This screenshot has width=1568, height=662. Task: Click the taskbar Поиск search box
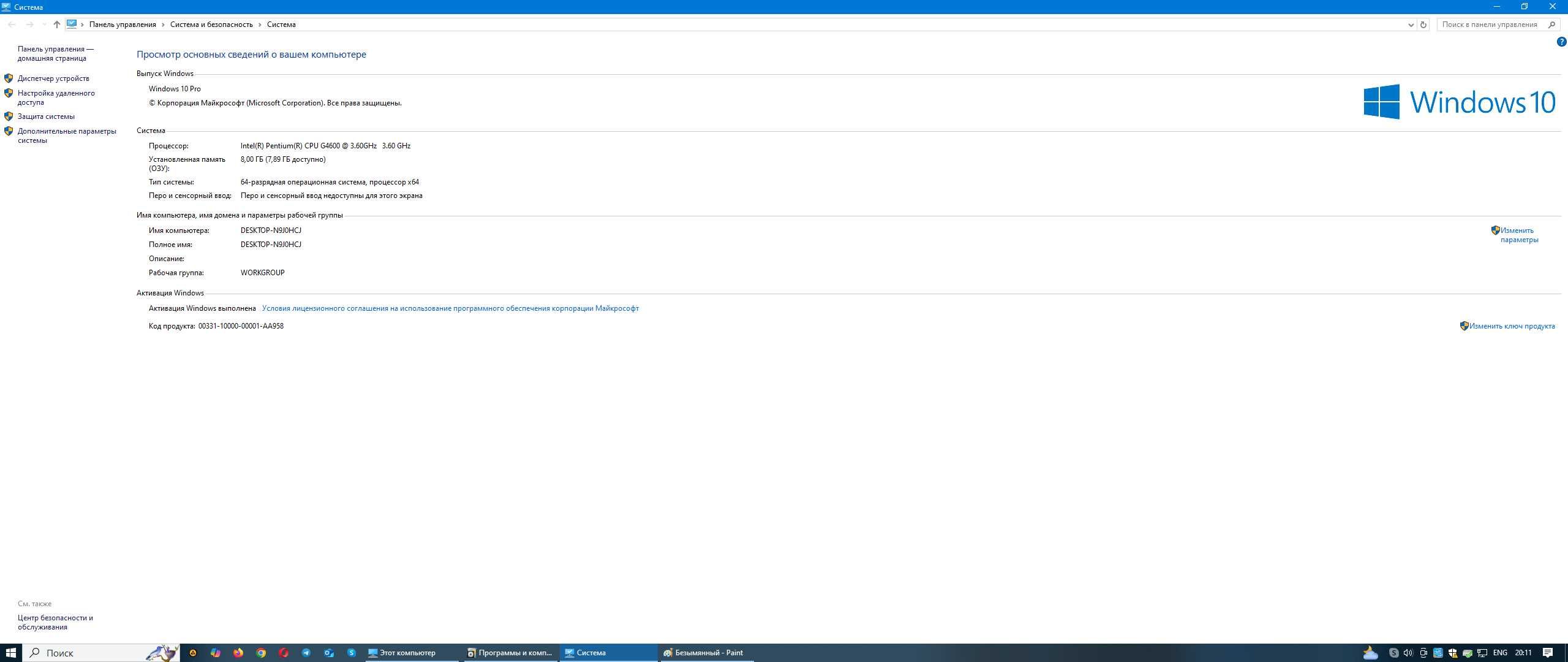102,653
